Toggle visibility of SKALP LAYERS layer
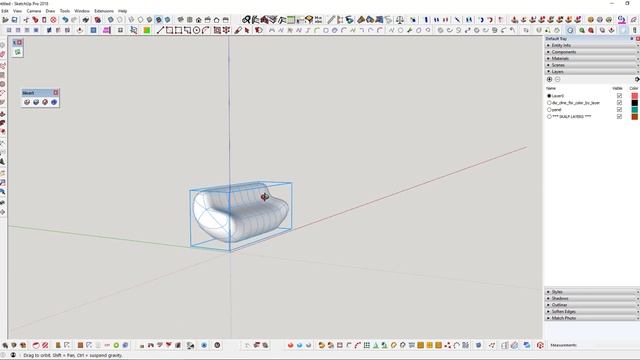The image size is (640, 360). tap(619, 116)
